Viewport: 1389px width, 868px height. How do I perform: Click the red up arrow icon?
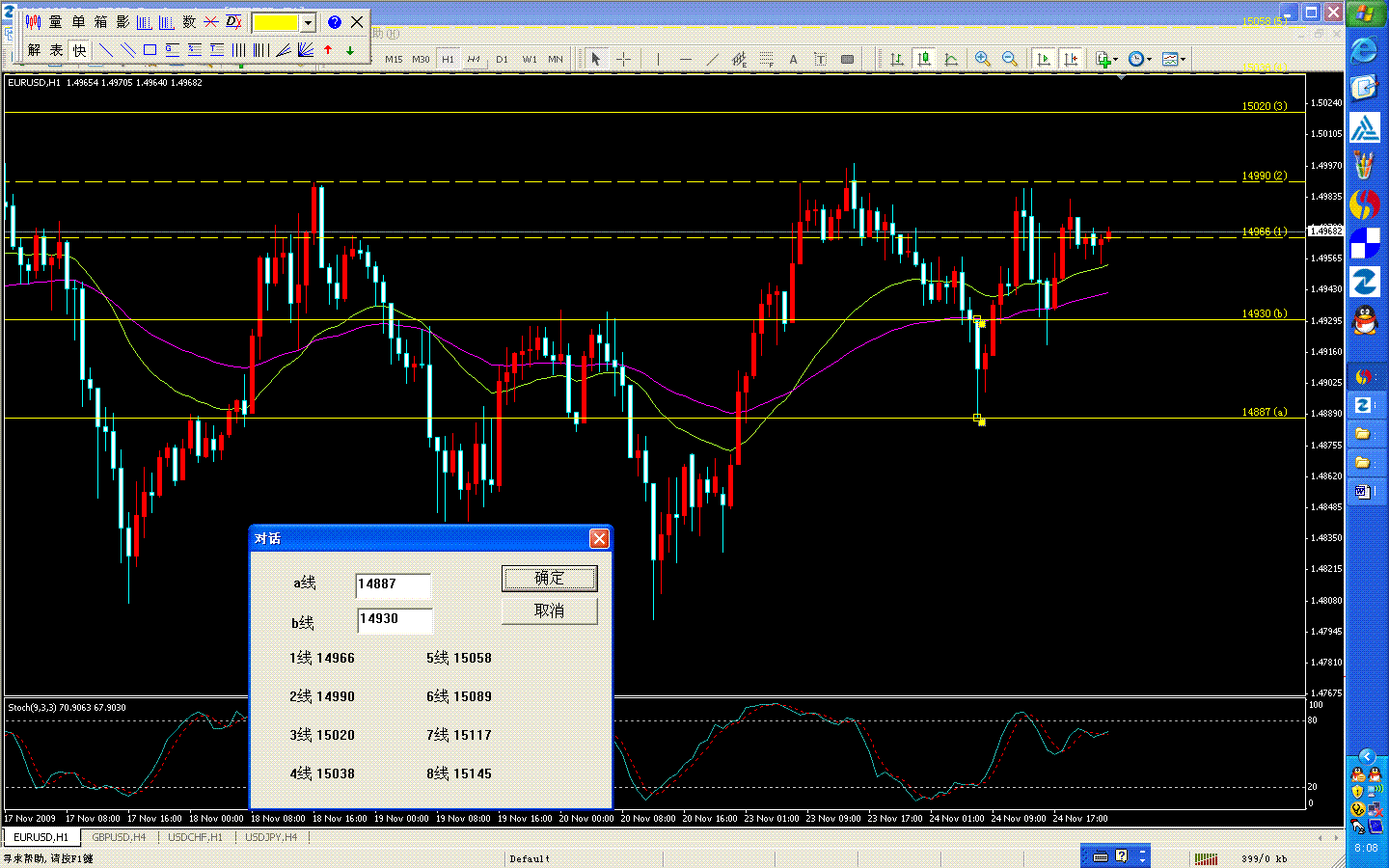[328, 50]
